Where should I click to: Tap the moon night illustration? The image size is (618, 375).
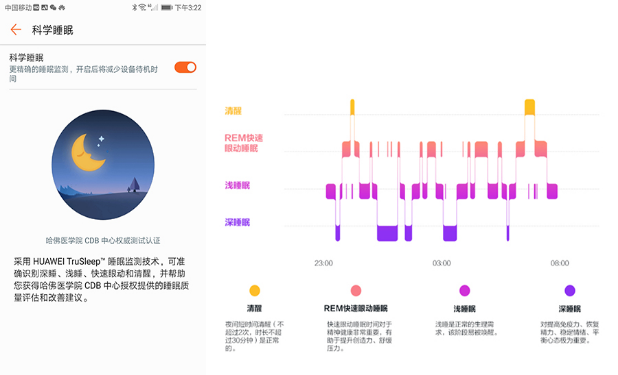(103, 165)
